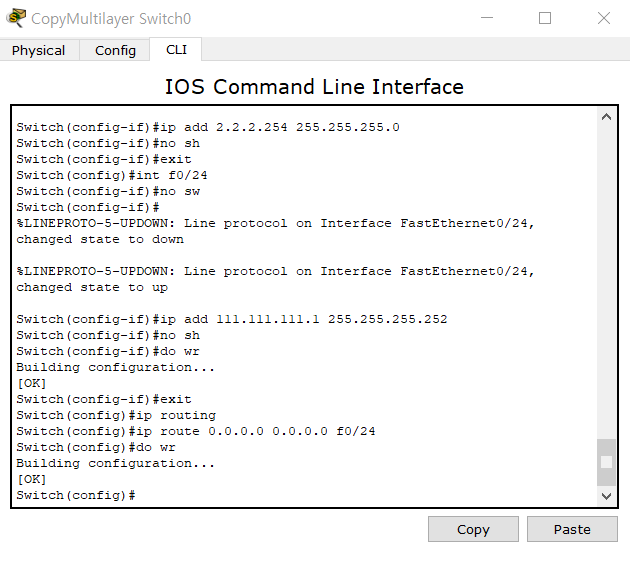
Task: Click the 'ip route 0.0.0.0 0.0.0.0 f0/24' line
Action: pyautogui.click(x=196, y=431)
